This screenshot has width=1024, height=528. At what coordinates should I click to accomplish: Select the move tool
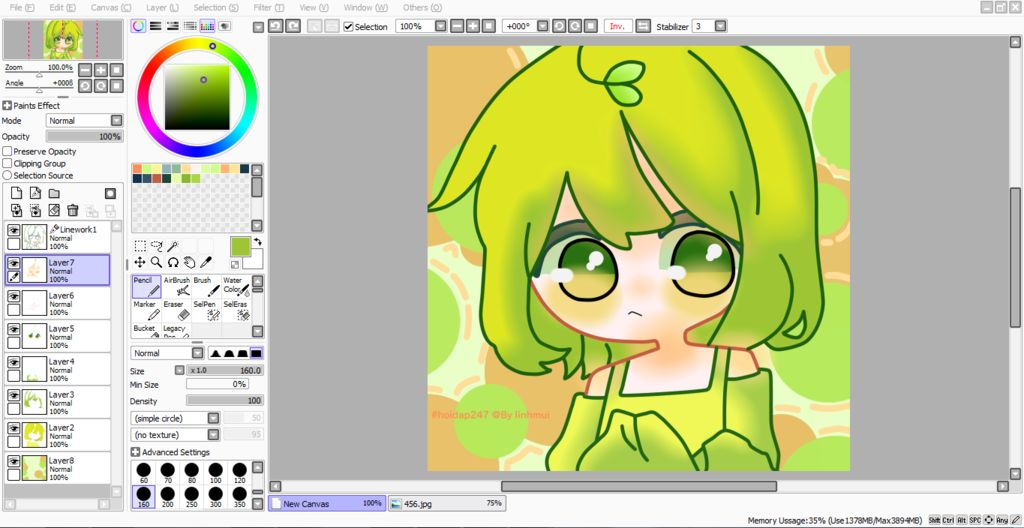(140, 262)
